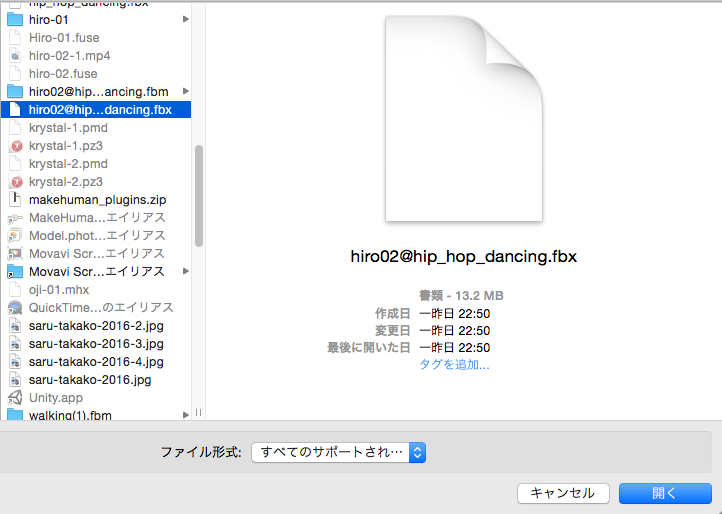Select the saru-takako-2016-4.jpg file name

(x=96, y=362)
